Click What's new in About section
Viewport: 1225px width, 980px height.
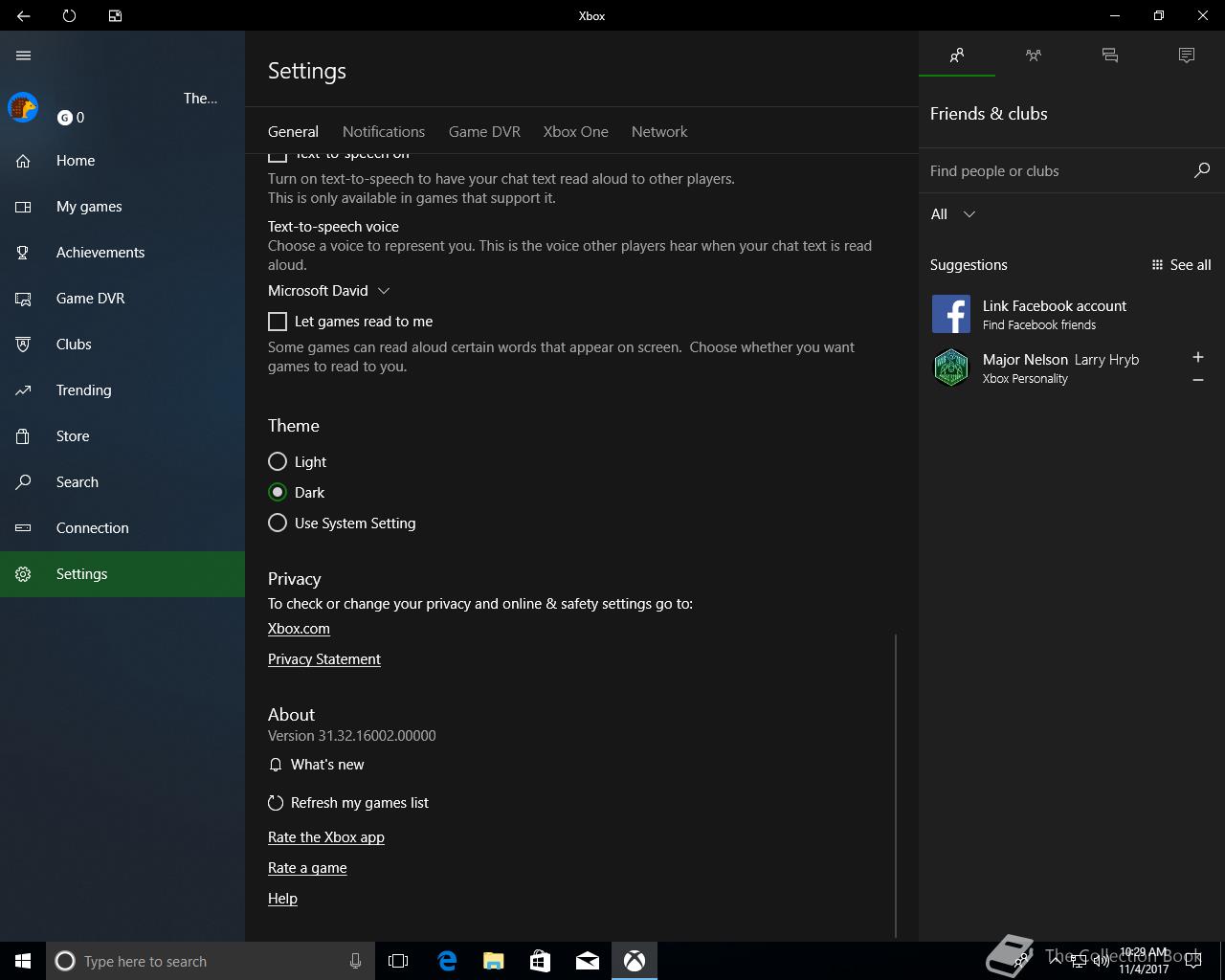coord(316,765)
